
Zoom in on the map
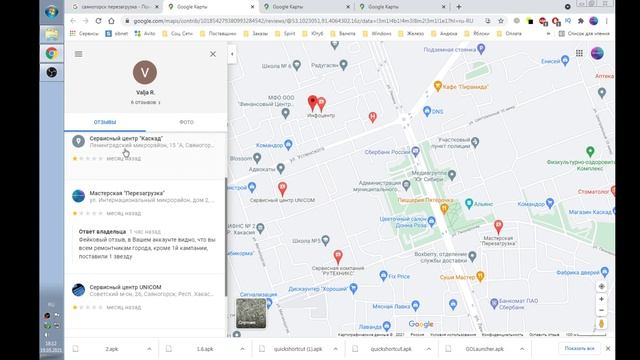(x=601, y=299)
